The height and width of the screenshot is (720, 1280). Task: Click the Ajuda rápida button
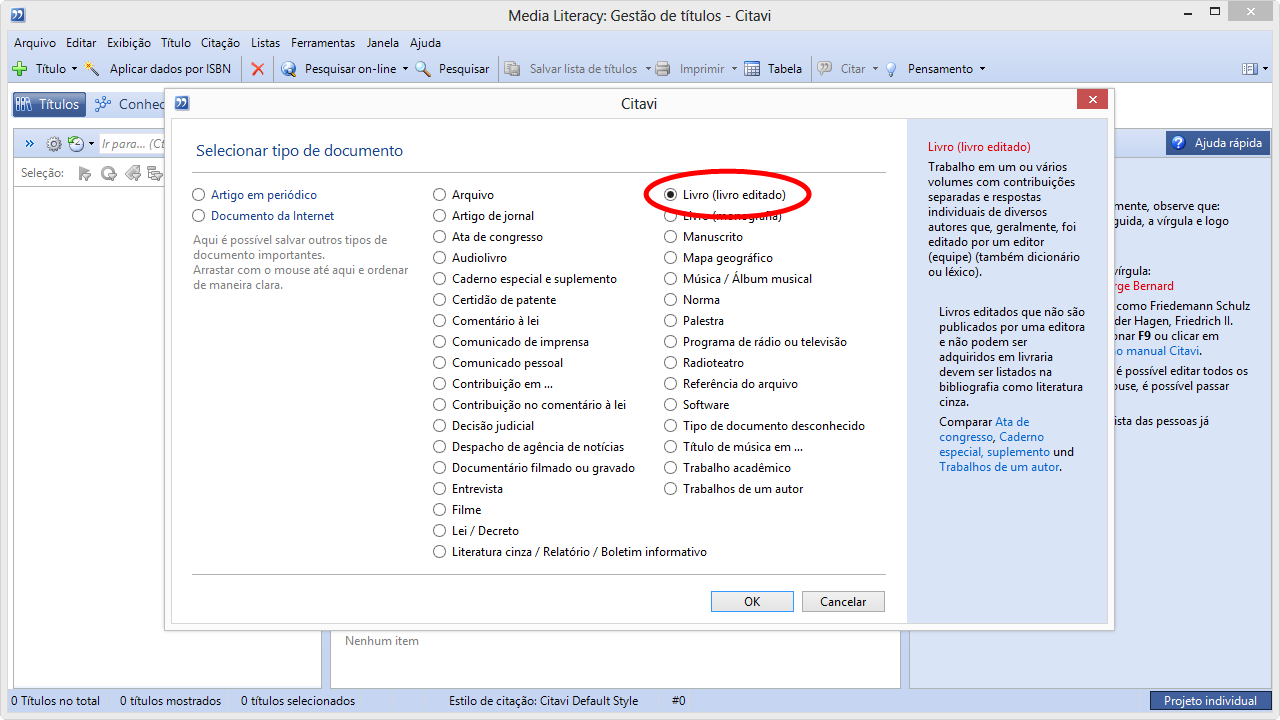pyautogui.click(x=1218, y=143)
